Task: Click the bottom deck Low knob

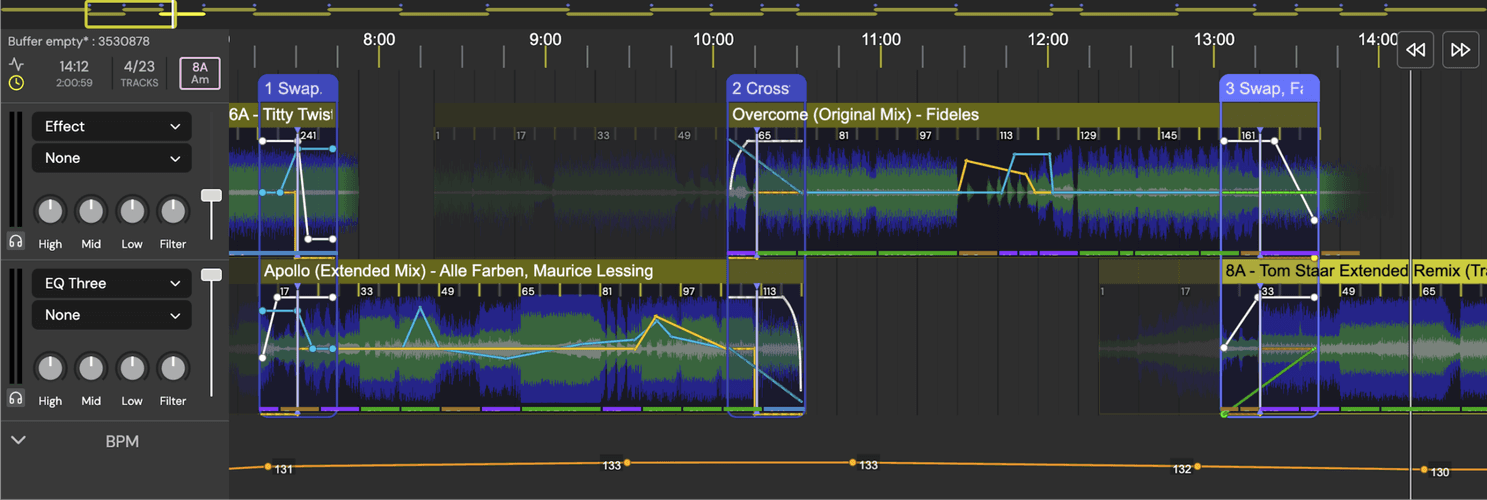Action: (132, 368)
